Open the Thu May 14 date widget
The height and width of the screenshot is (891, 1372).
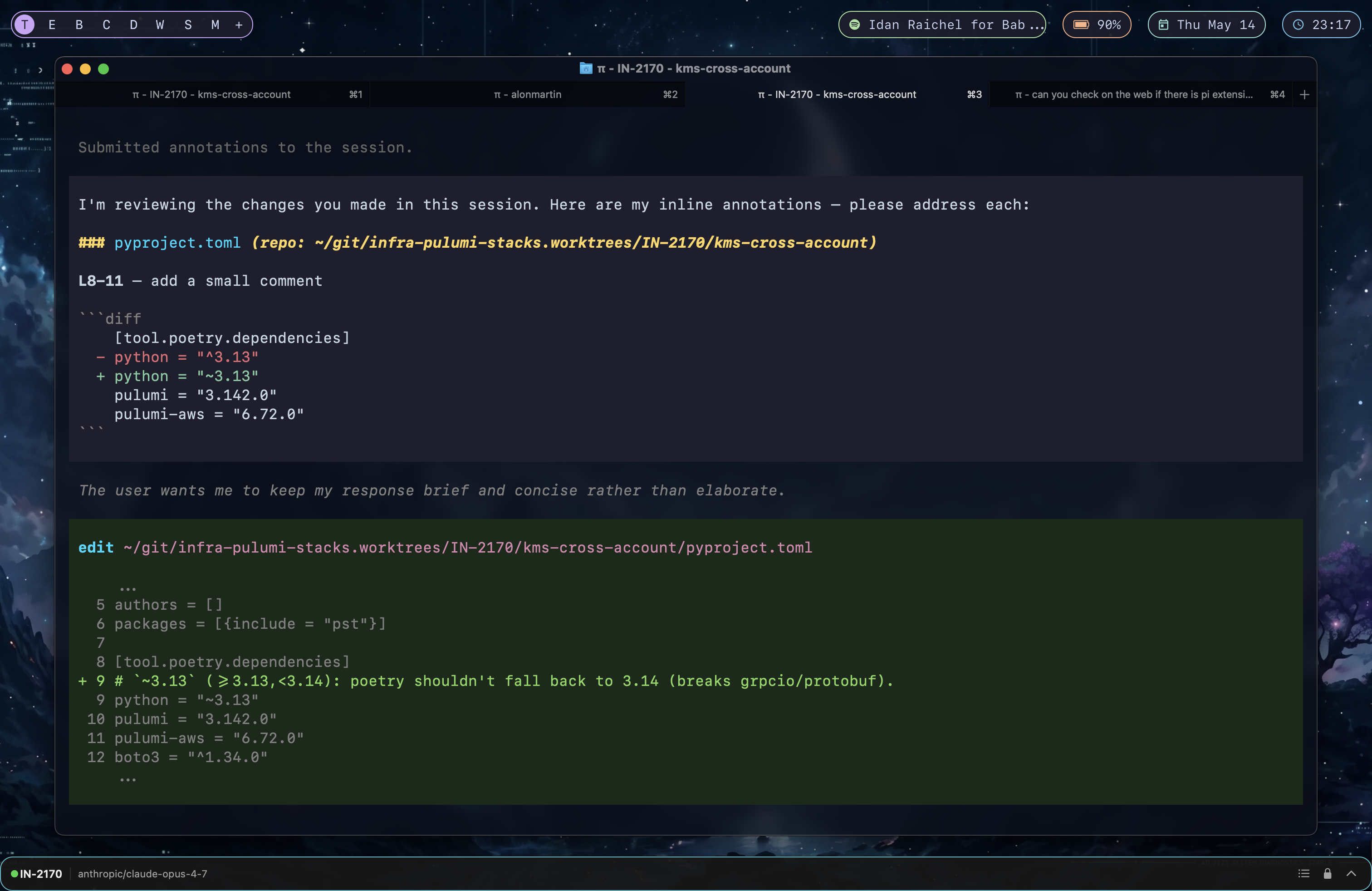click(1206, 25)
